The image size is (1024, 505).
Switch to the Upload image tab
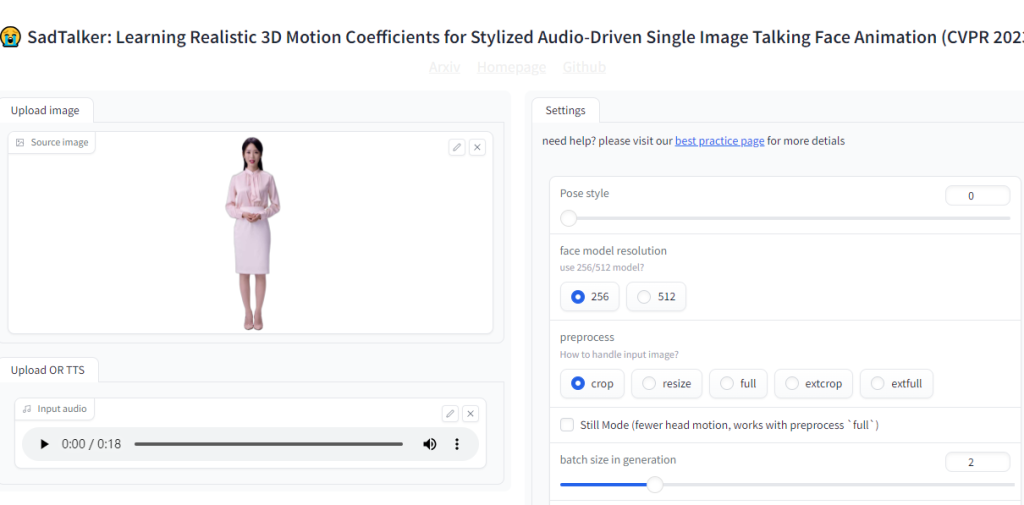click(45, 110)
